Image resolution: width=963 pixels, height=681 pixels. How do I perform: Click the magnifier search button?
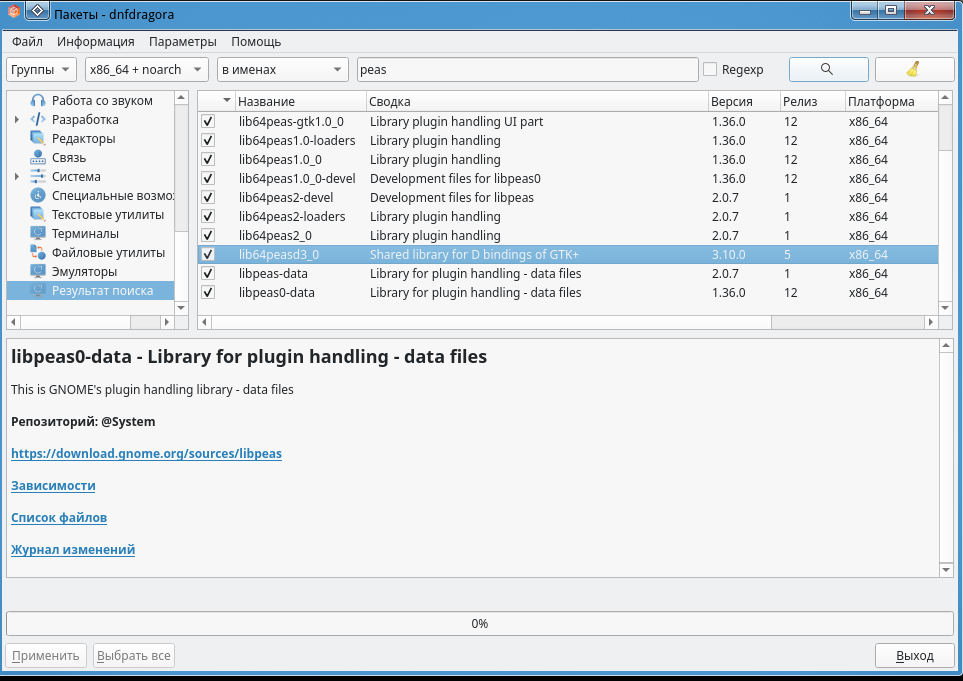(828, 69)
